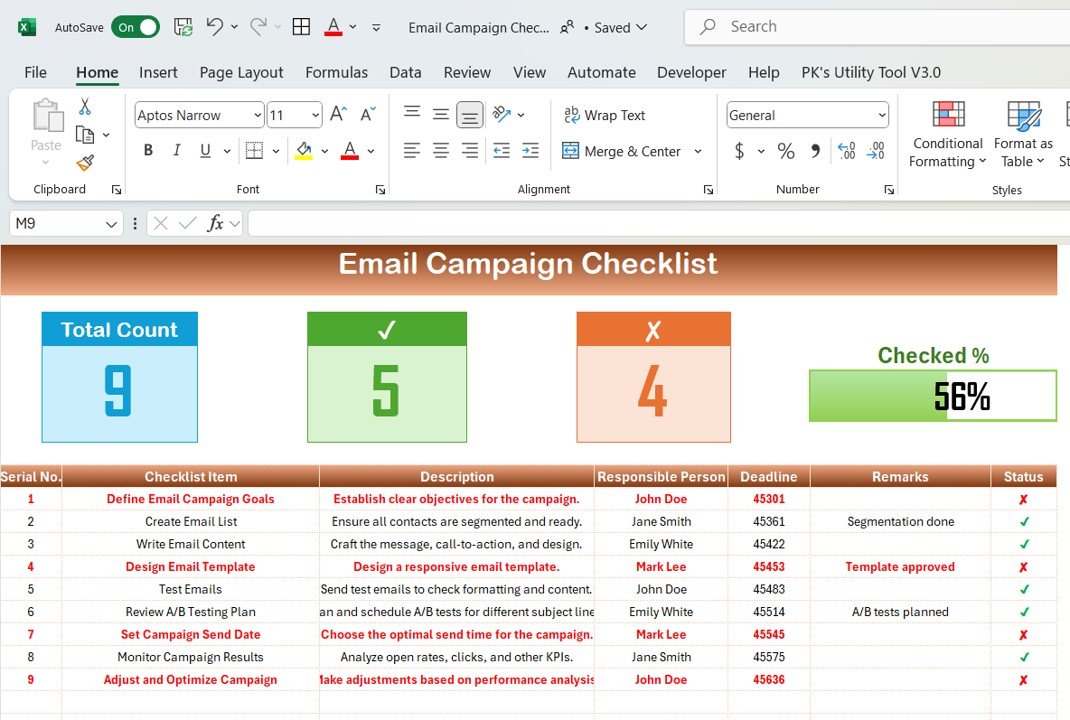
Task: Click into the formula bar input
Action: (x=659, y=223)
